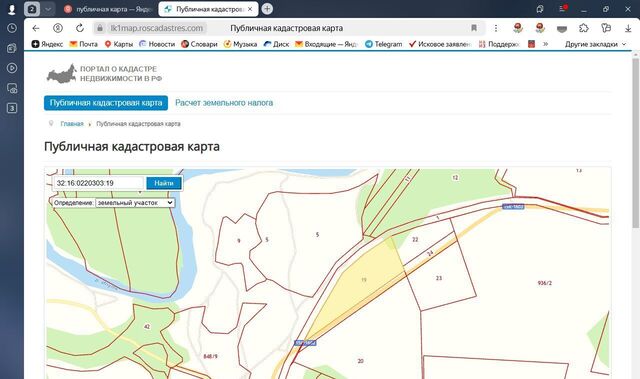Expand the tab group dropdown arrow
The image size is (640, 379).
pyautogui.click(x=48, y=9)
